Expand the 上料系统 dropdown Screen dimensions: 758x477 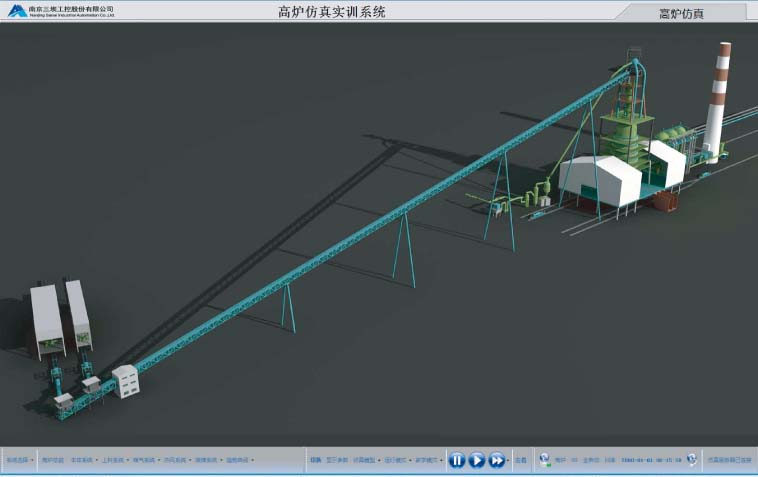click(x=115, y=460)
